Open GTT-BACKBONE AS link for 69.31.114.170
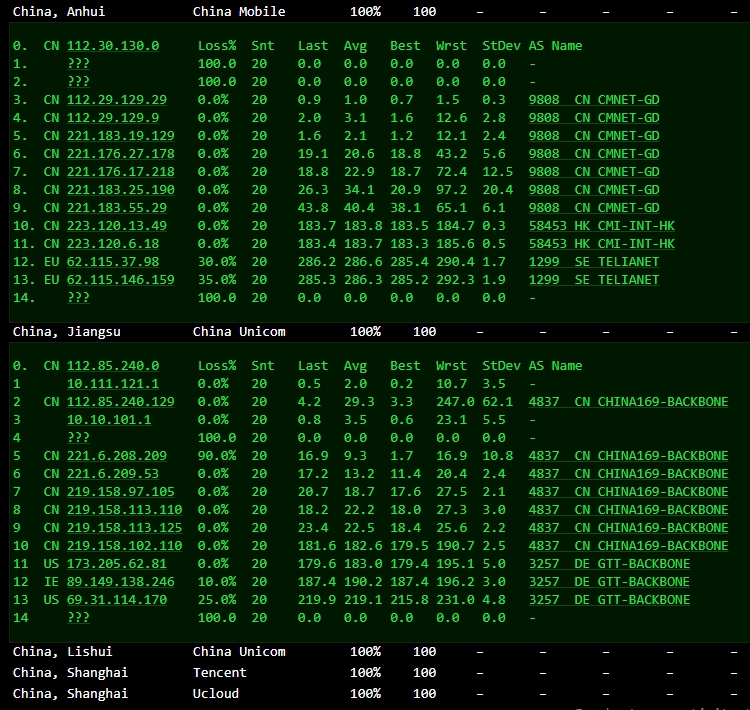The width and height of the screenshot is (750, 710). [x=609, y=600]
